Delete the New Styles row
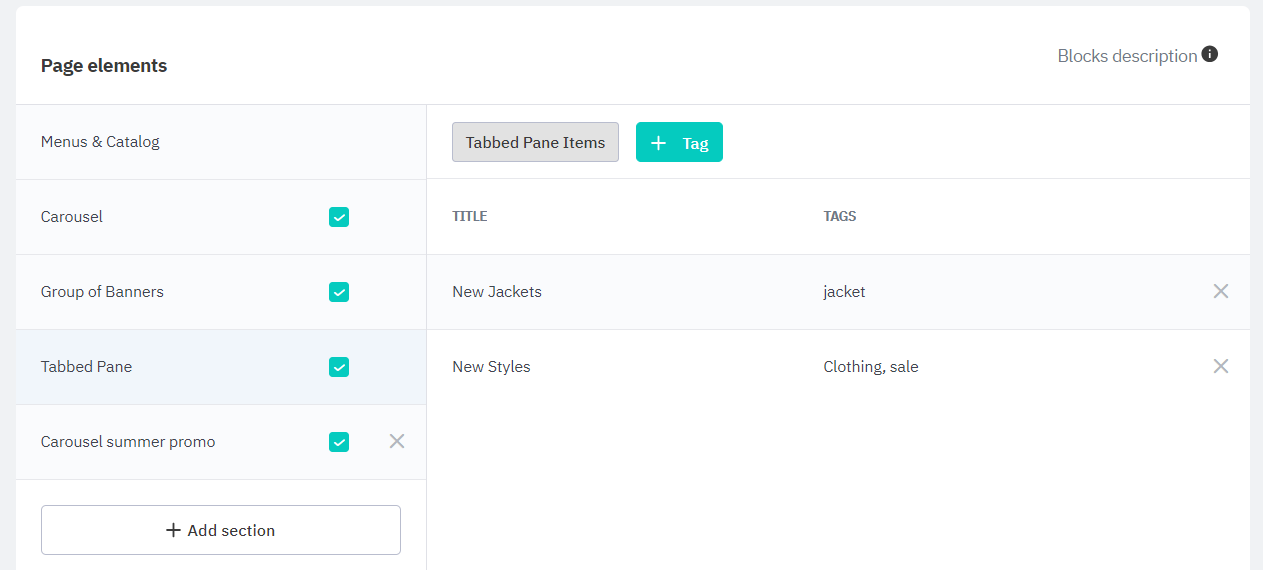1263x570 pixels. click(1220, 366)
